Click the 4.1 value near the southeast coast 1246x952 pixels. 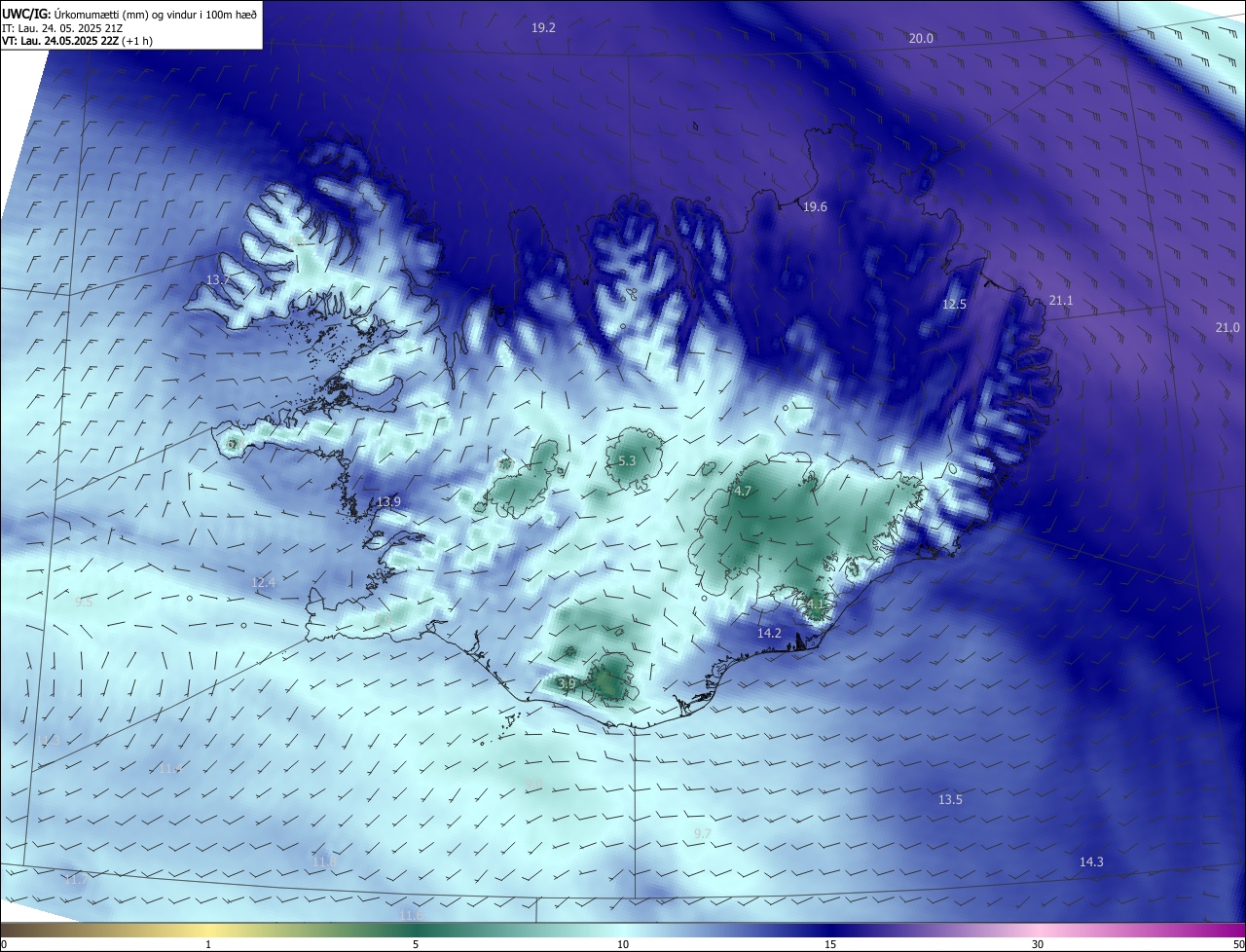tap(816, 604)
